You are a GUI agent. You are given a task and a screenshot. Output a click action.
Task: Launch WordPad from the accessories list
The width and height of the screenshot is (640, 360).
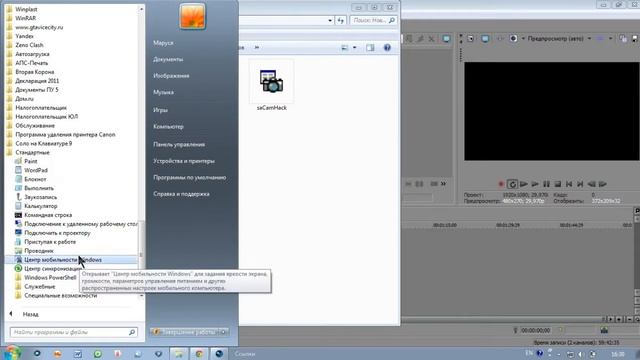click(x=36, y=170)
